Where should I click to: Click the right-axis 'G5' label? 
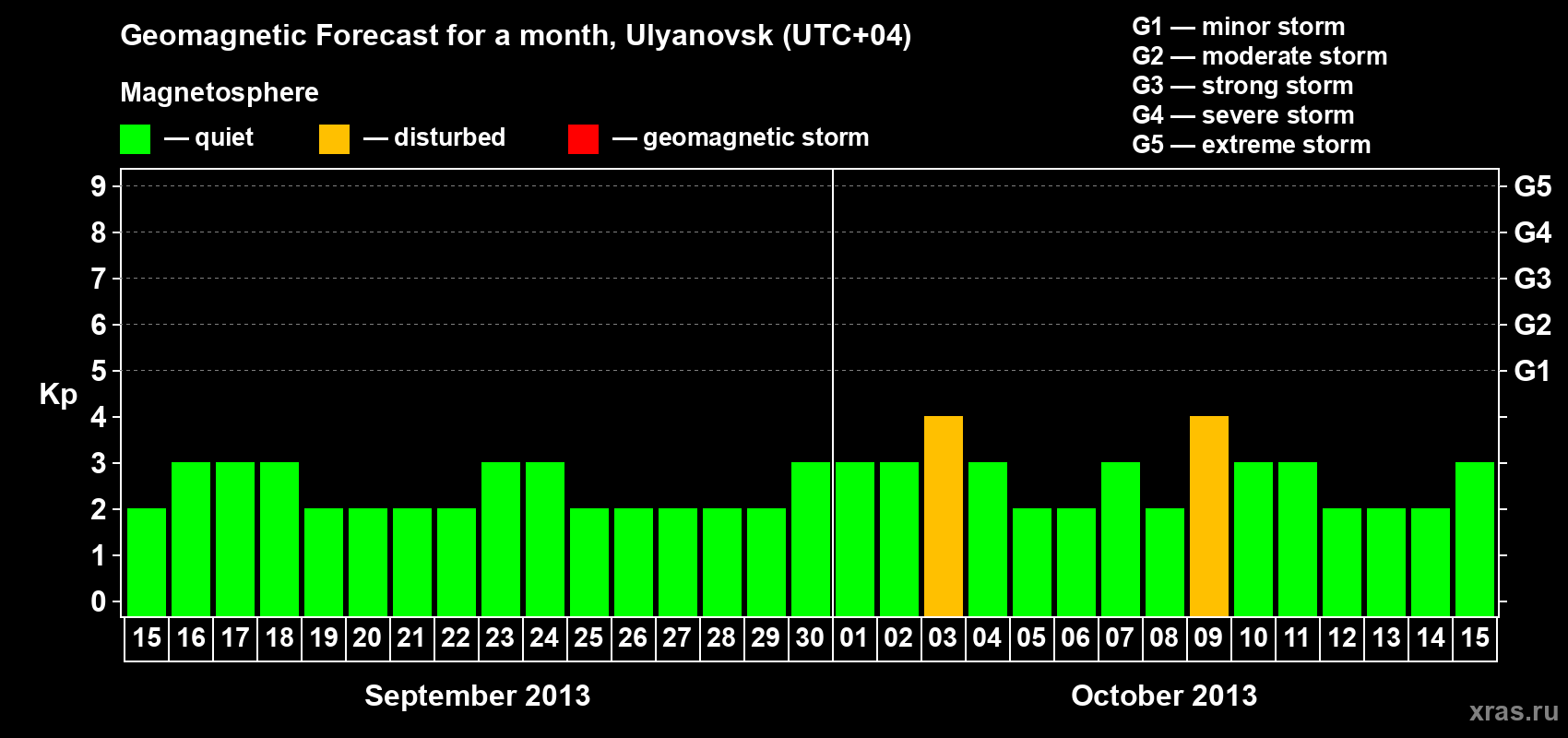click(1533, 186)
